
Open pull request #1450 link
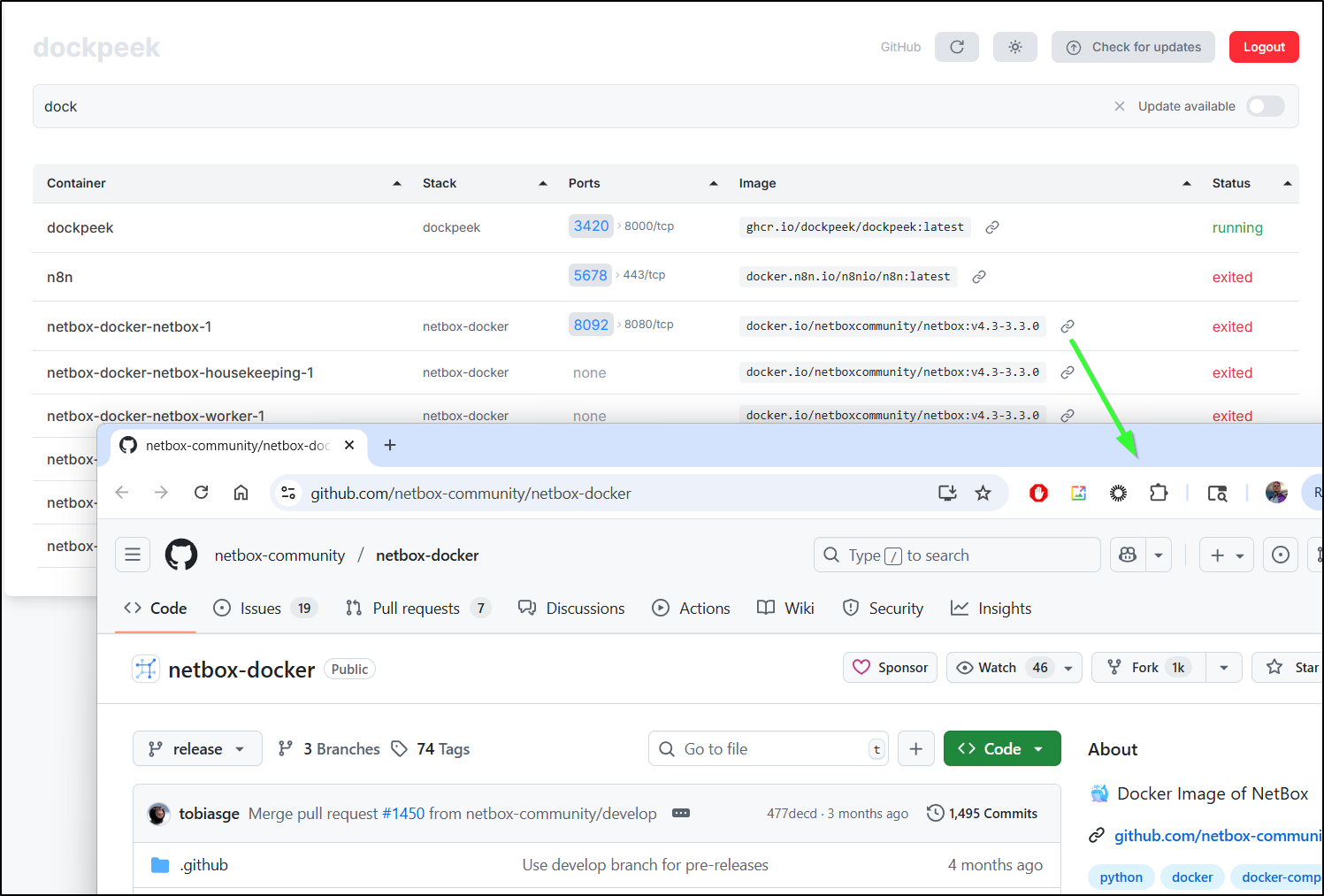point(403,813)
